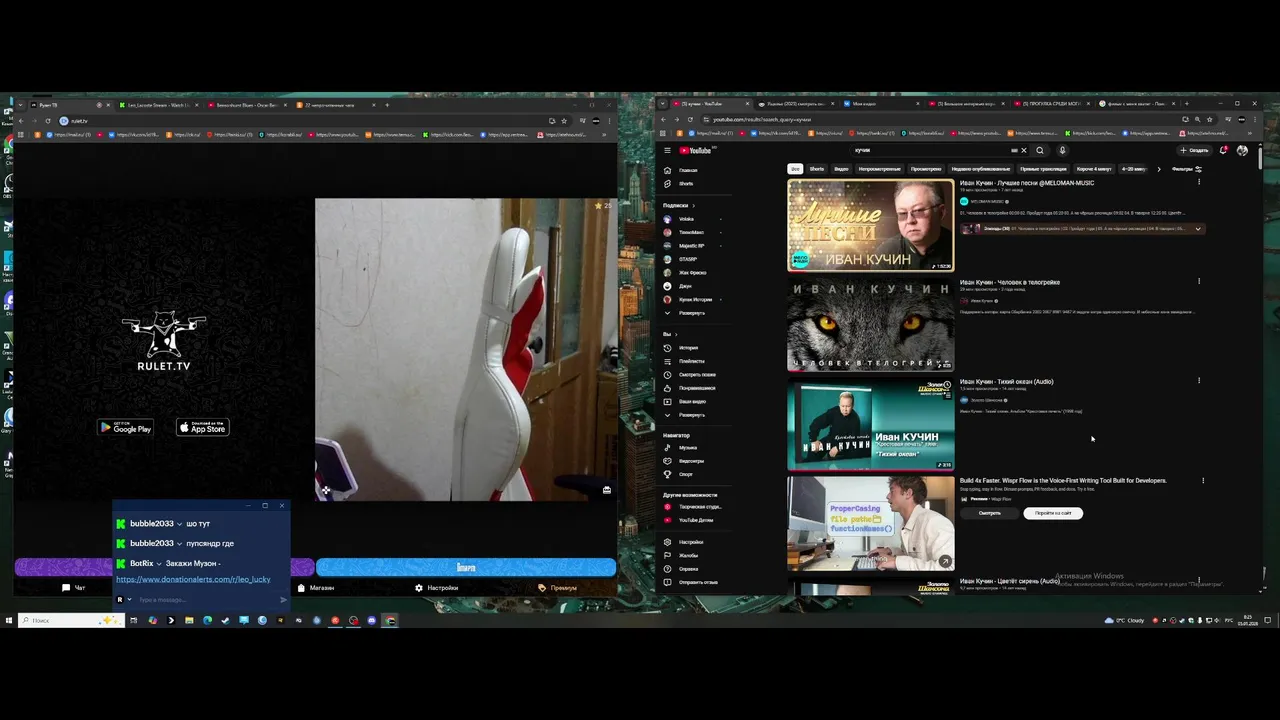Click Перейти на сайт ad button
Viewport: 1280px width, 720px height.
1053,513
